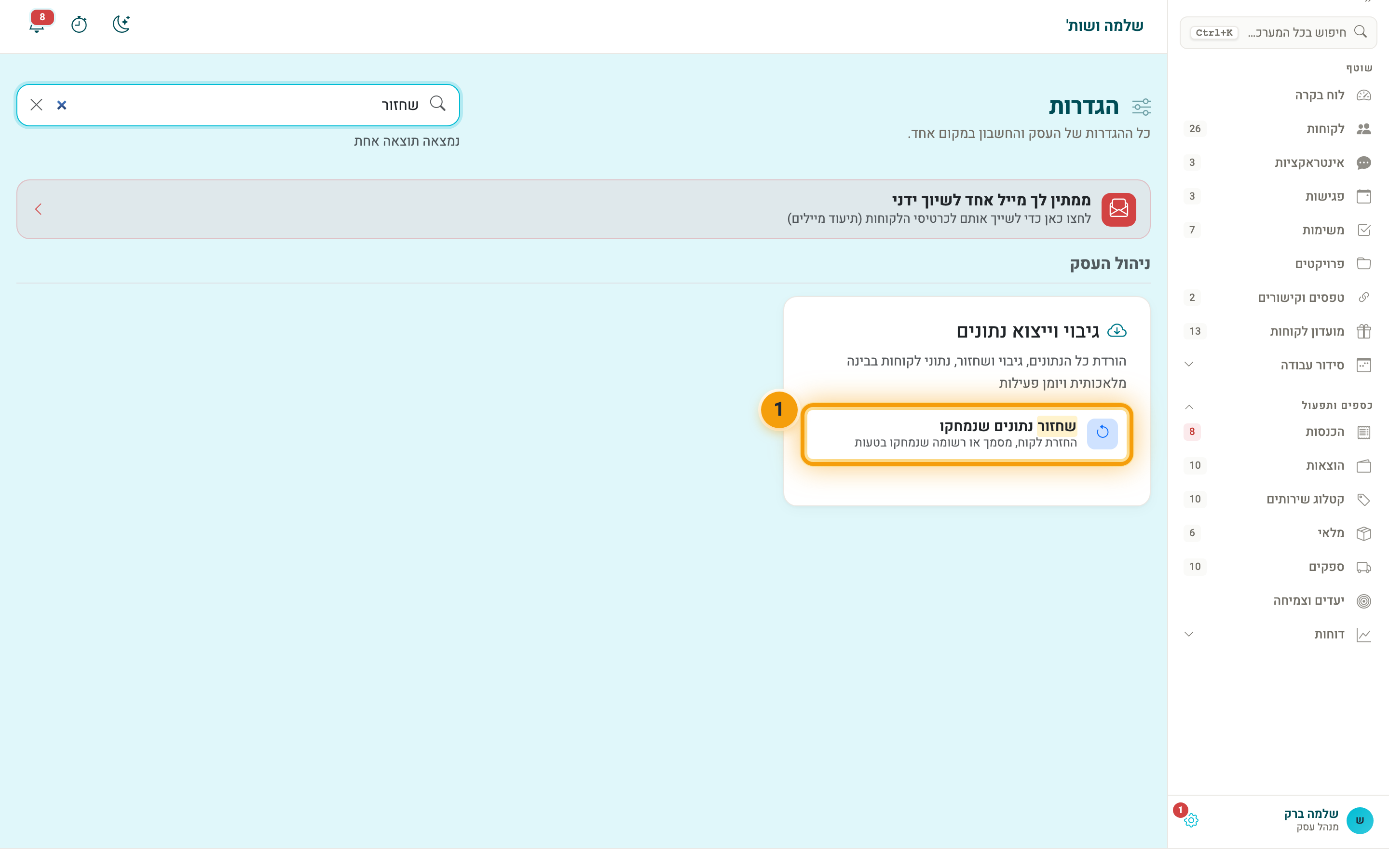The height and width of the screenshot is (868, 1389).
Task: Click the red chevron on mail banner
Action: 39,209
